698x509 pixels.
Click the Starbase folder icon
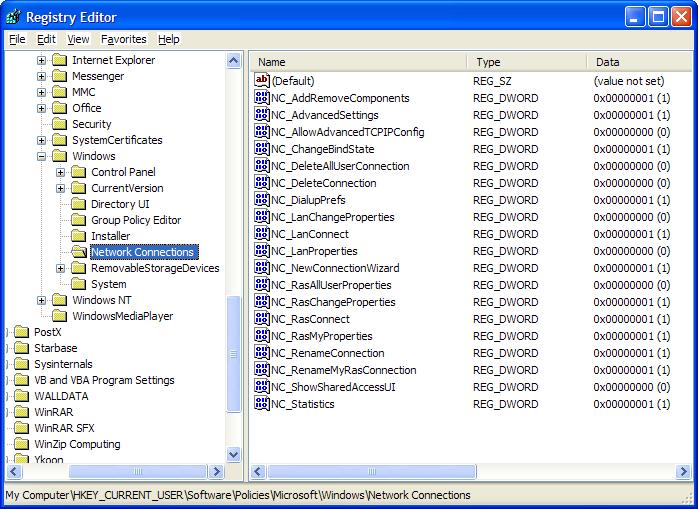[x=21, y=348]
